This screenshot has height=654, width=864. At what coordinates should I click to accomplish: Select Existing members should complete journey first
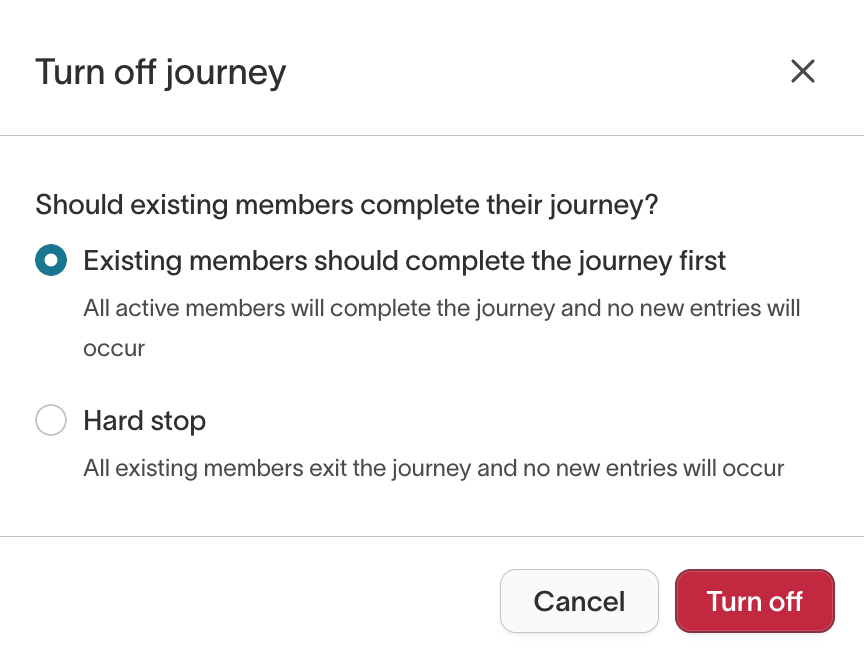51,260
